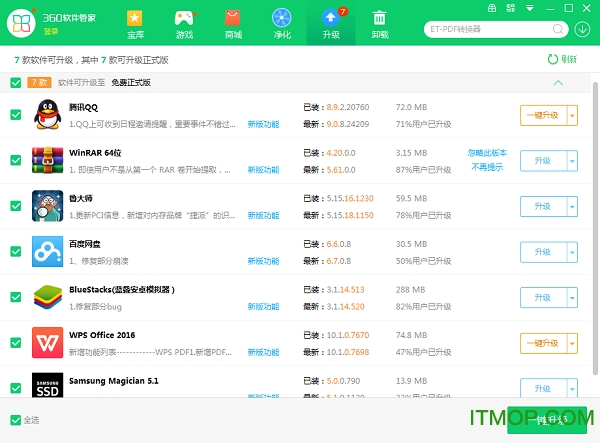
Task: Uncheck the 鲁大师 checkbox
Action: (16, 206)
